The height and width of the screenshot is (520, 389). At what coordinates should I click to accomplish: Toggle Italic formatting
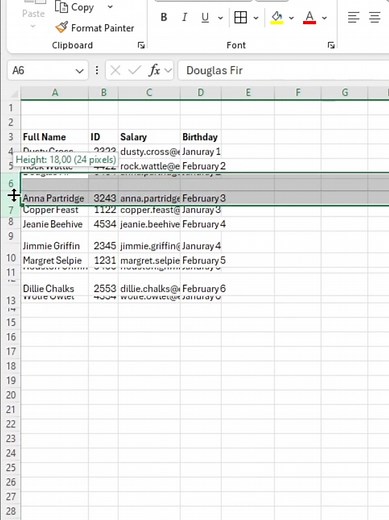184,17
